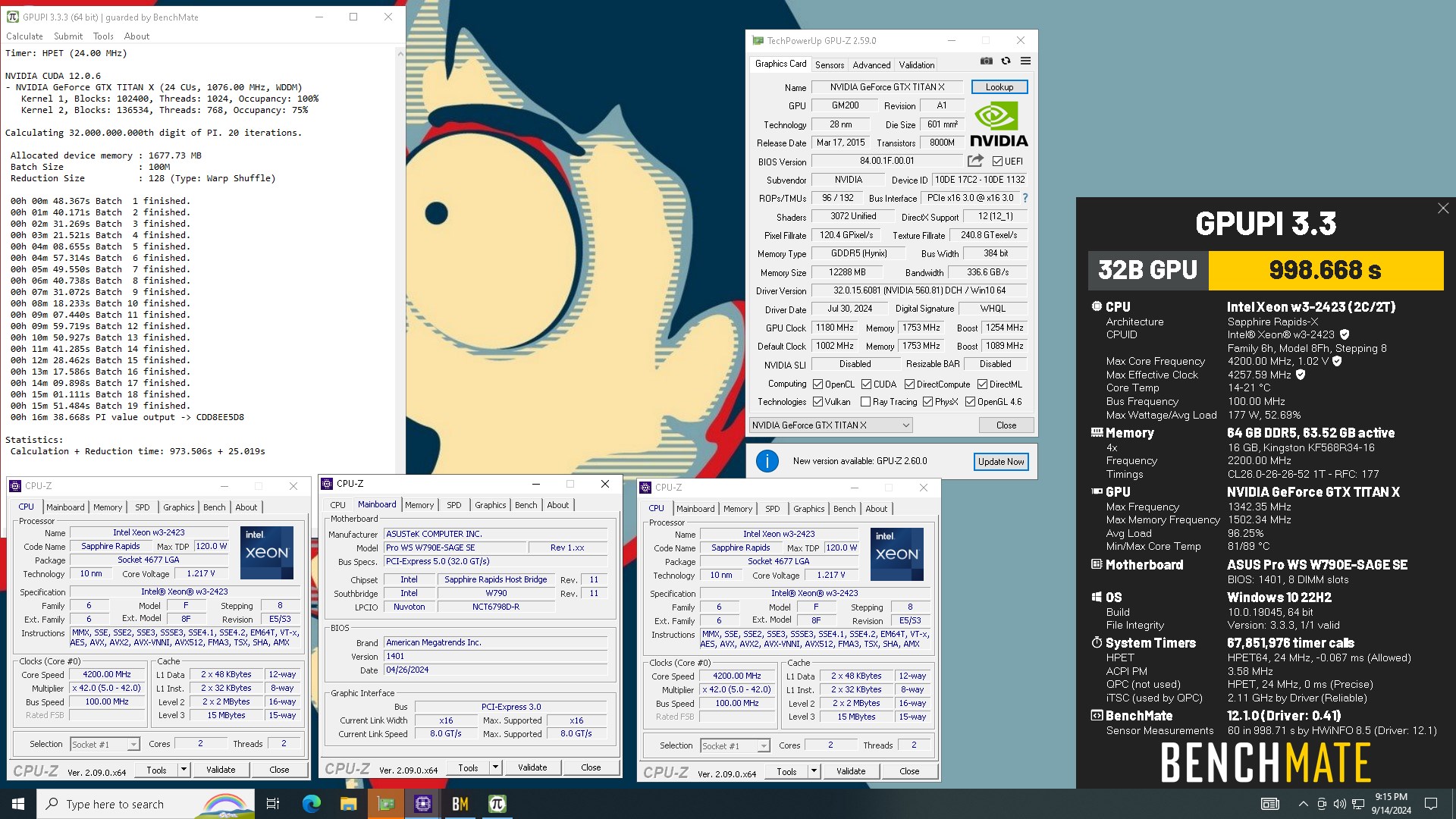Viewport: 1456px width, 819px height.
Task: Click the BenchMate section icon in result panel
Action: pyautogui.click(x=1097, y=715)
